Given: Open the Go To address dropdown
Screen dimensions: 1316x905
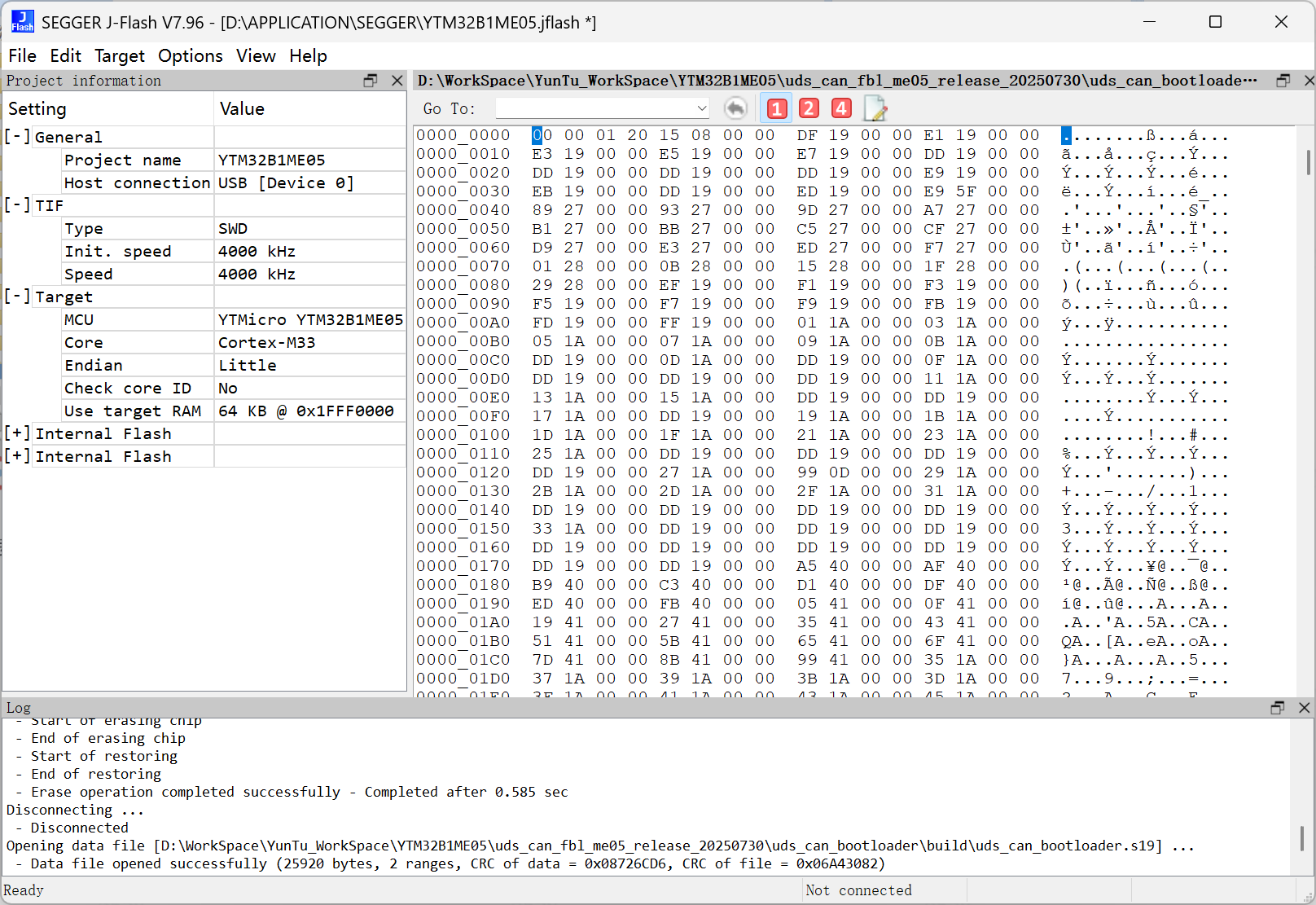Looking at the screenshot, I should [x=701, y=108].
